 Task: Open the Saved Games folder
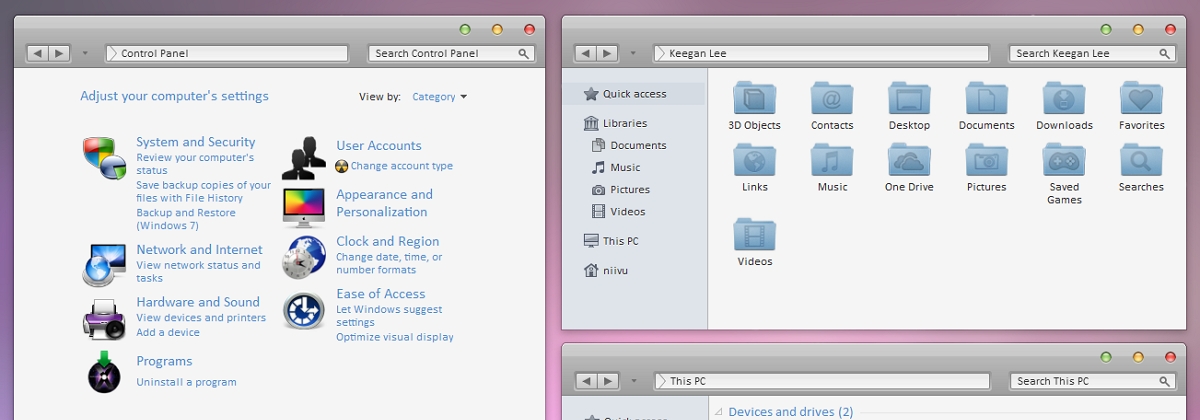click(x=1064, y=160)
